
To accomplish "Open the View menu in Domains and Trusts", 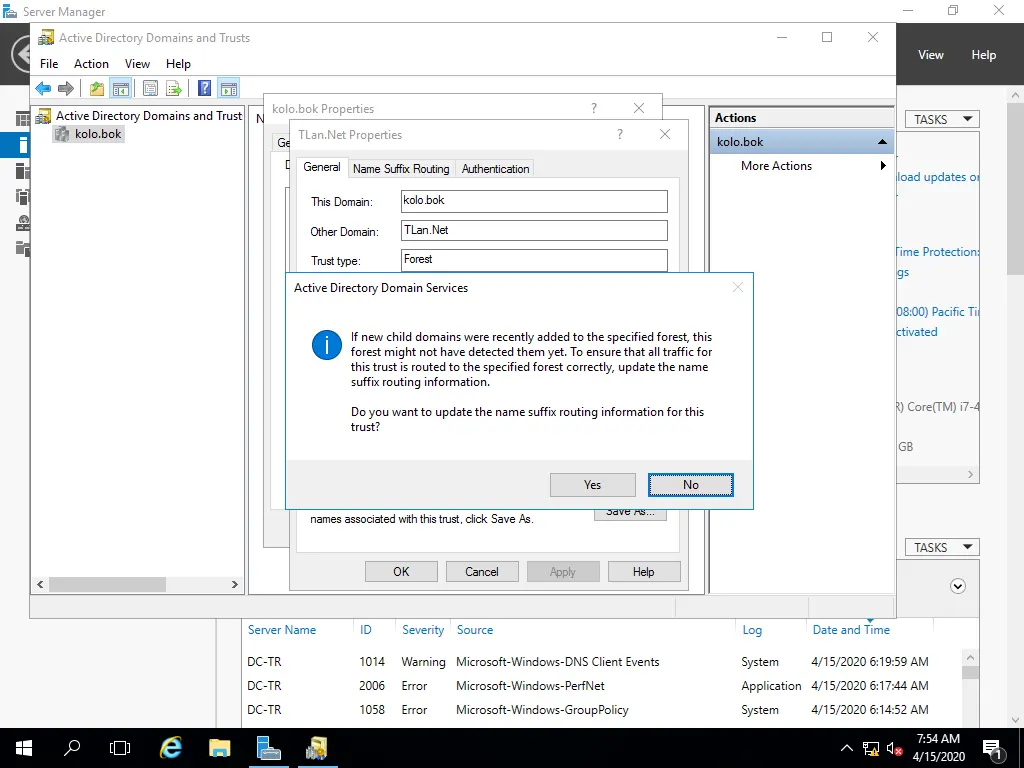I will pos(137,64).
